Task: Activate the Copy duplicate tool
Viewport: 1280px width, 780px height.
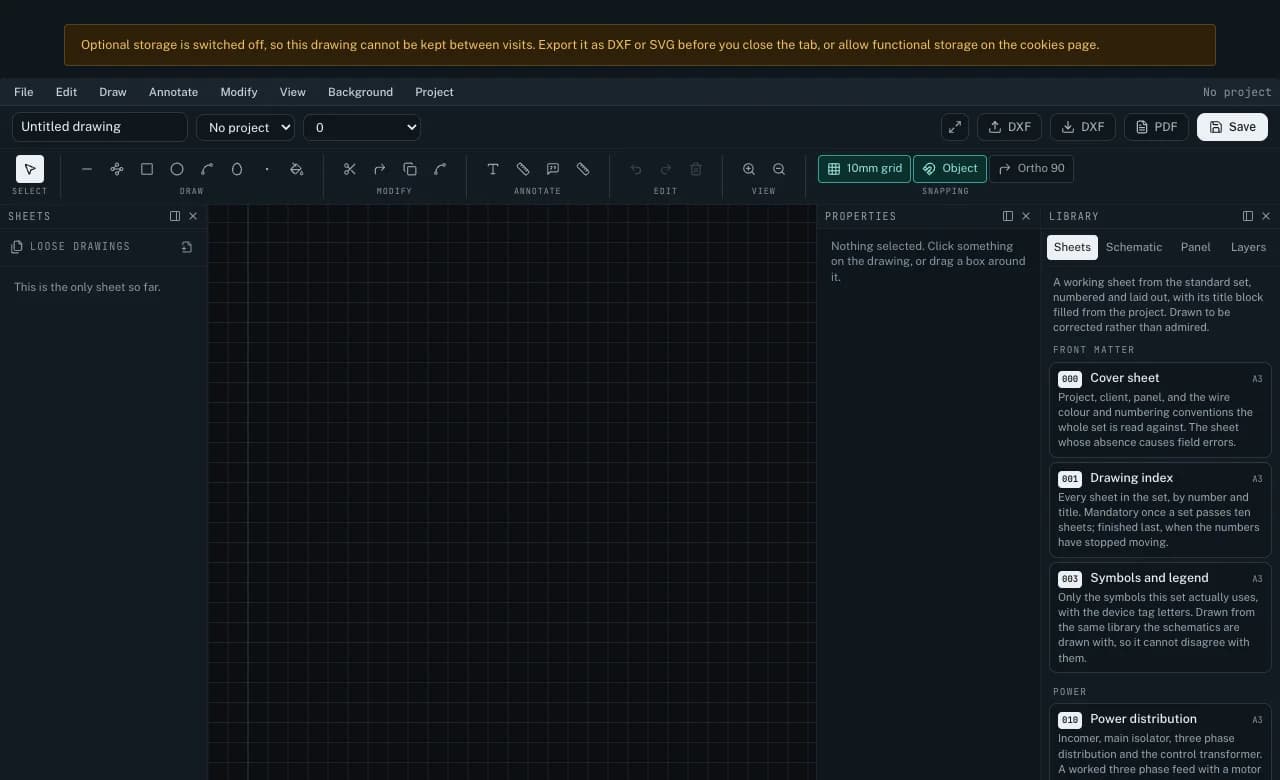Action: tap(410, 169)
